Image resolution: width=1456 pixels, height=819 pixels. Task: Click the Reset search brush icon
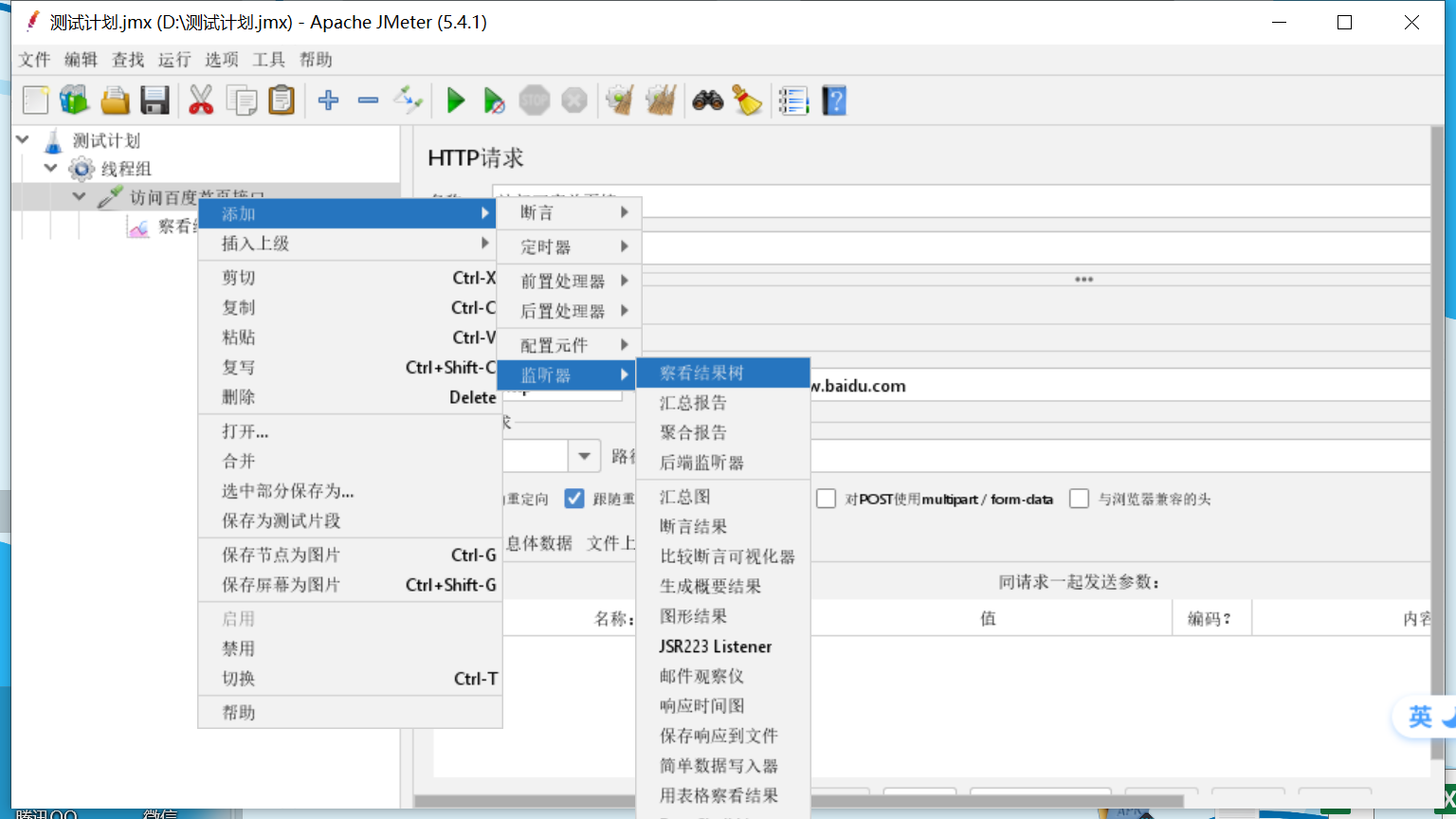coord(748,100)
